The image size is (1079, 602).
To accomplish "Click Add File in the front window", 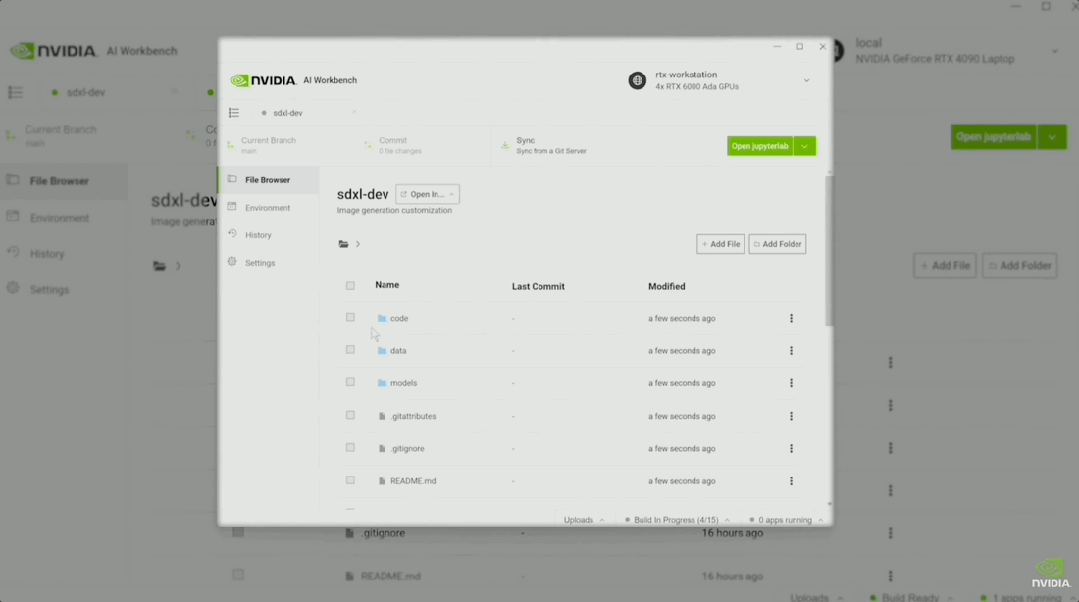I will 720,244.
